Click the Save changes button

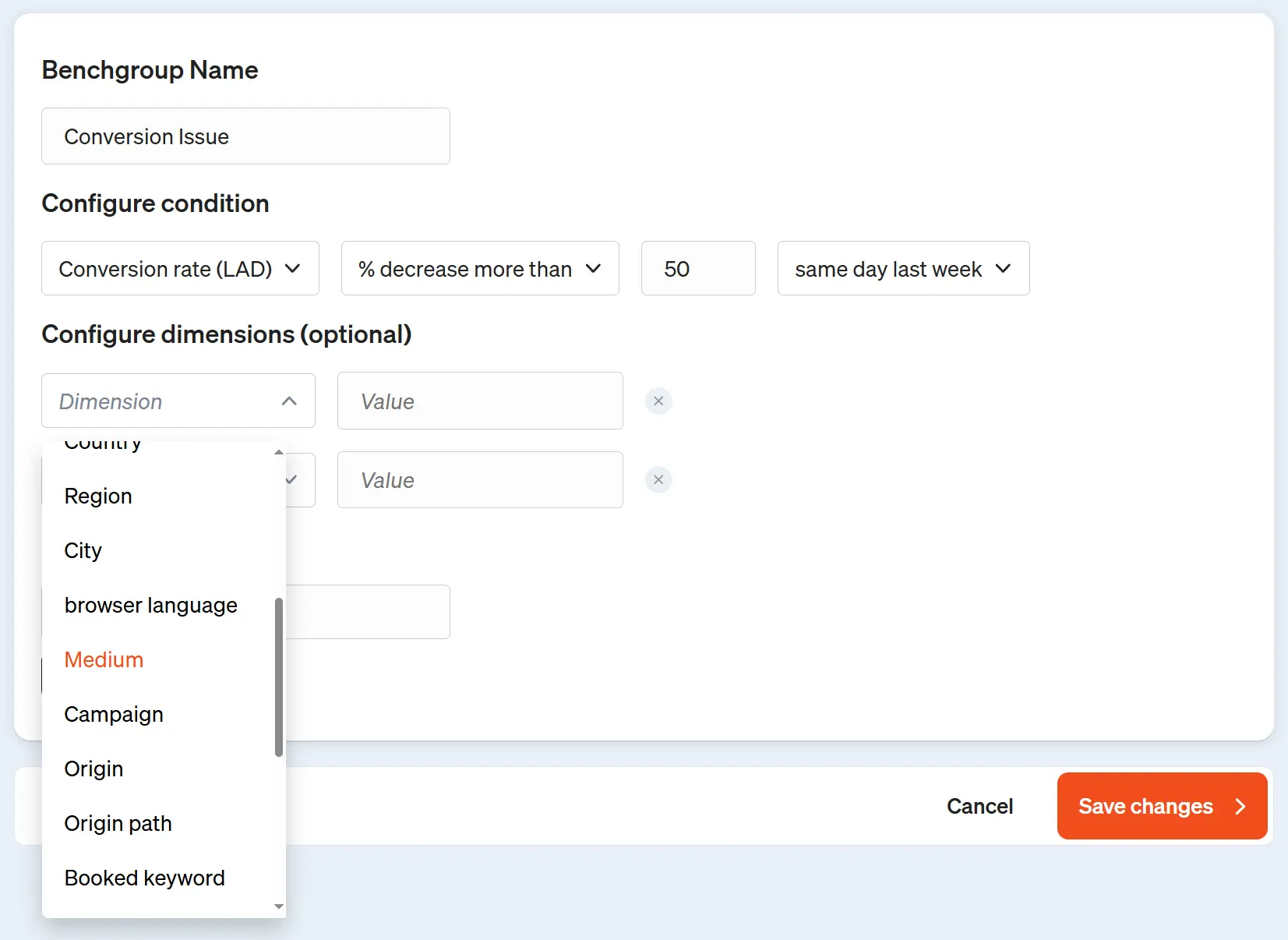1161,806
